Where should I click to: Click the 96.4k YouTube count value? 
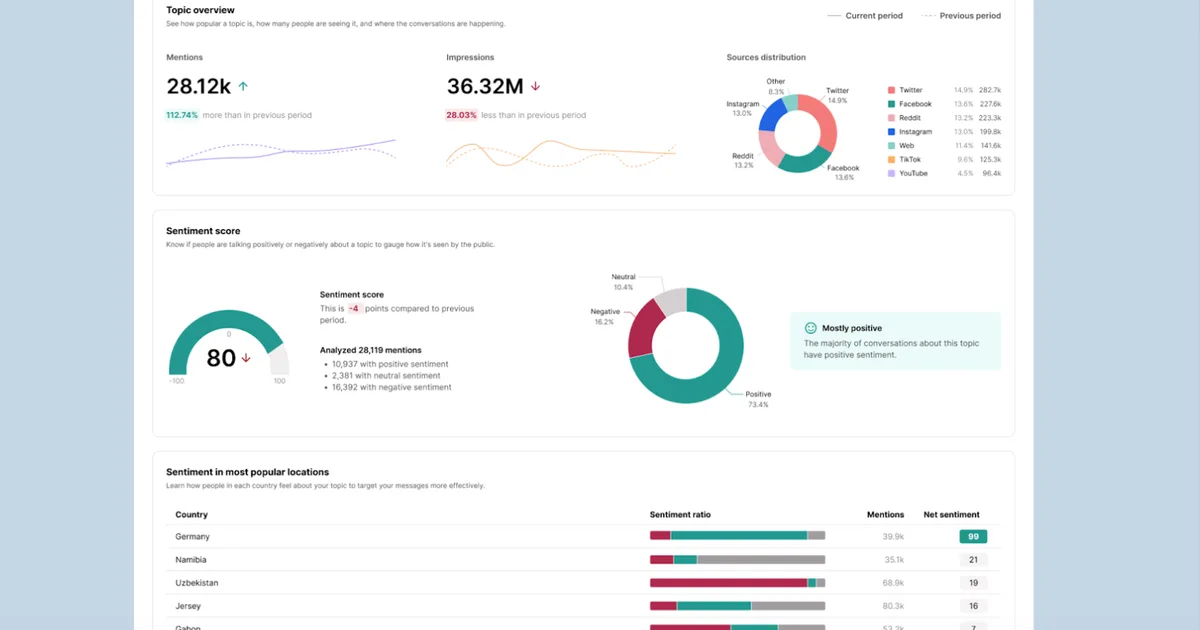(991, 174)
